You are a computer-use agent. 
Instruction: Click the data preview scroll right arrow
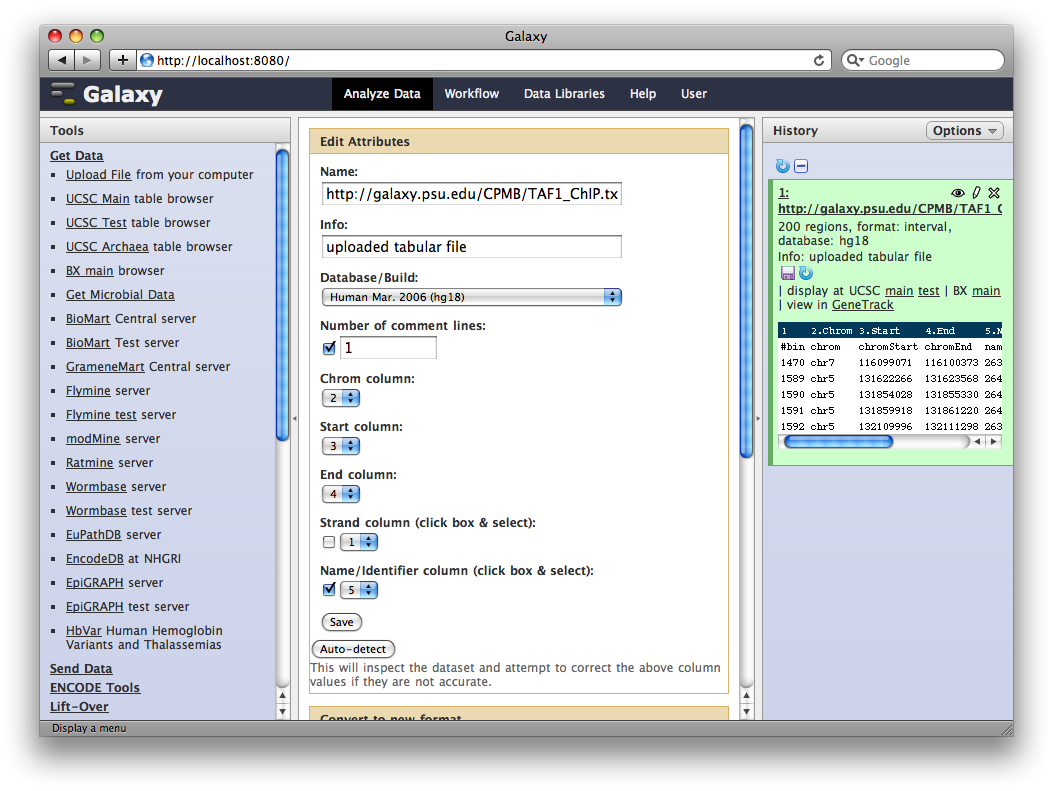pos(994,441)
